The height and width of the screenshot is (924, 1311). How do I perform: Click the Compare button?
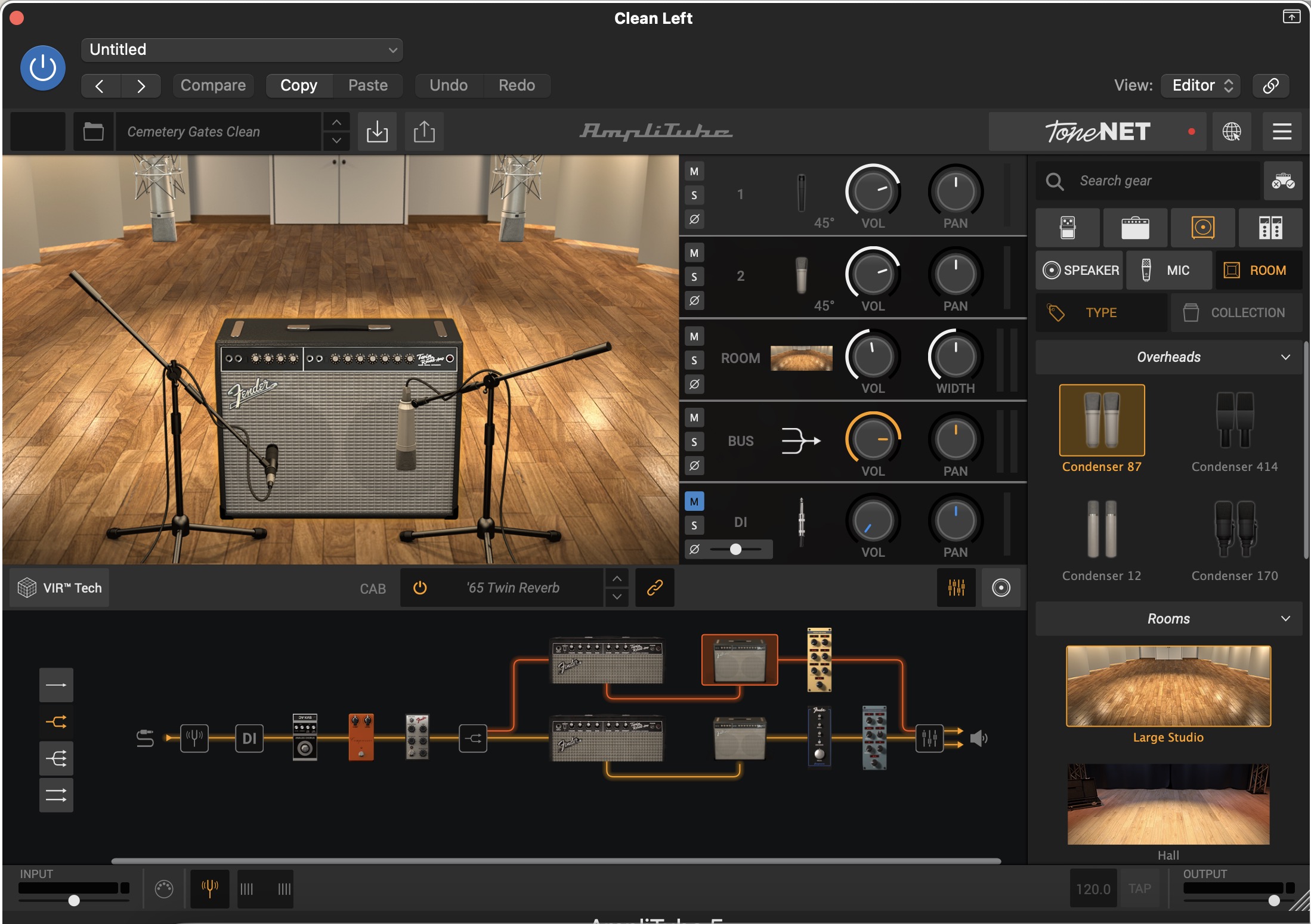(x=213, y=85)
